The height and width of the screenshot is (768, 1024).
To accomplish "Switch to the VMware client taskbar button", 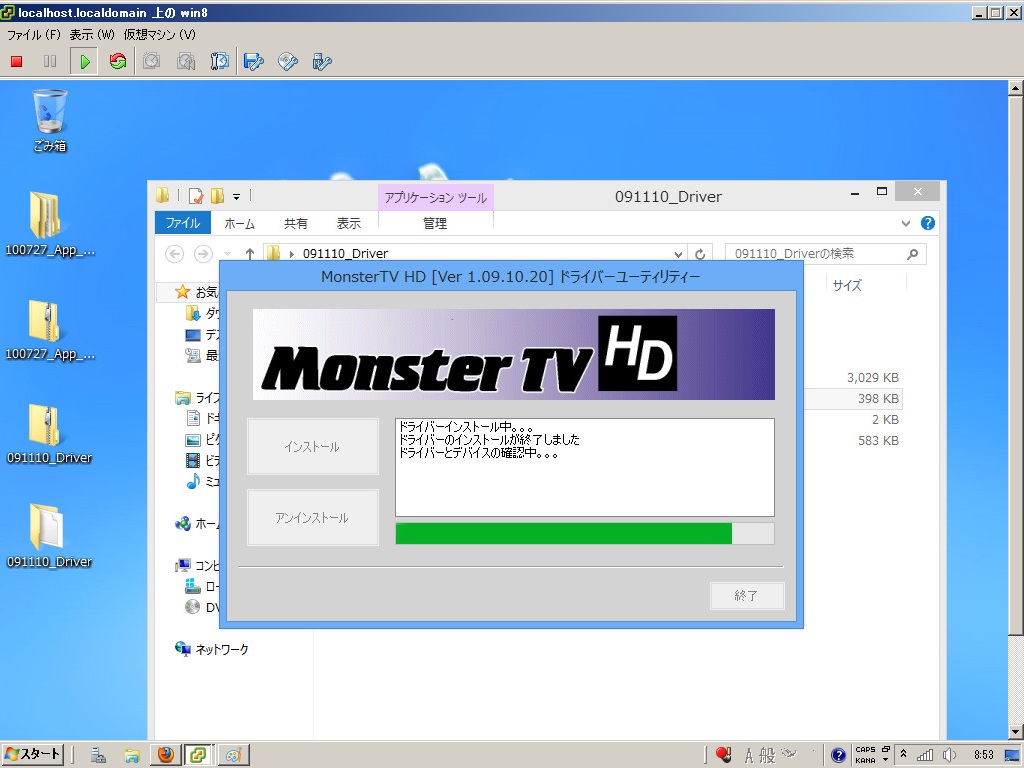I will [x=199, y=755].
